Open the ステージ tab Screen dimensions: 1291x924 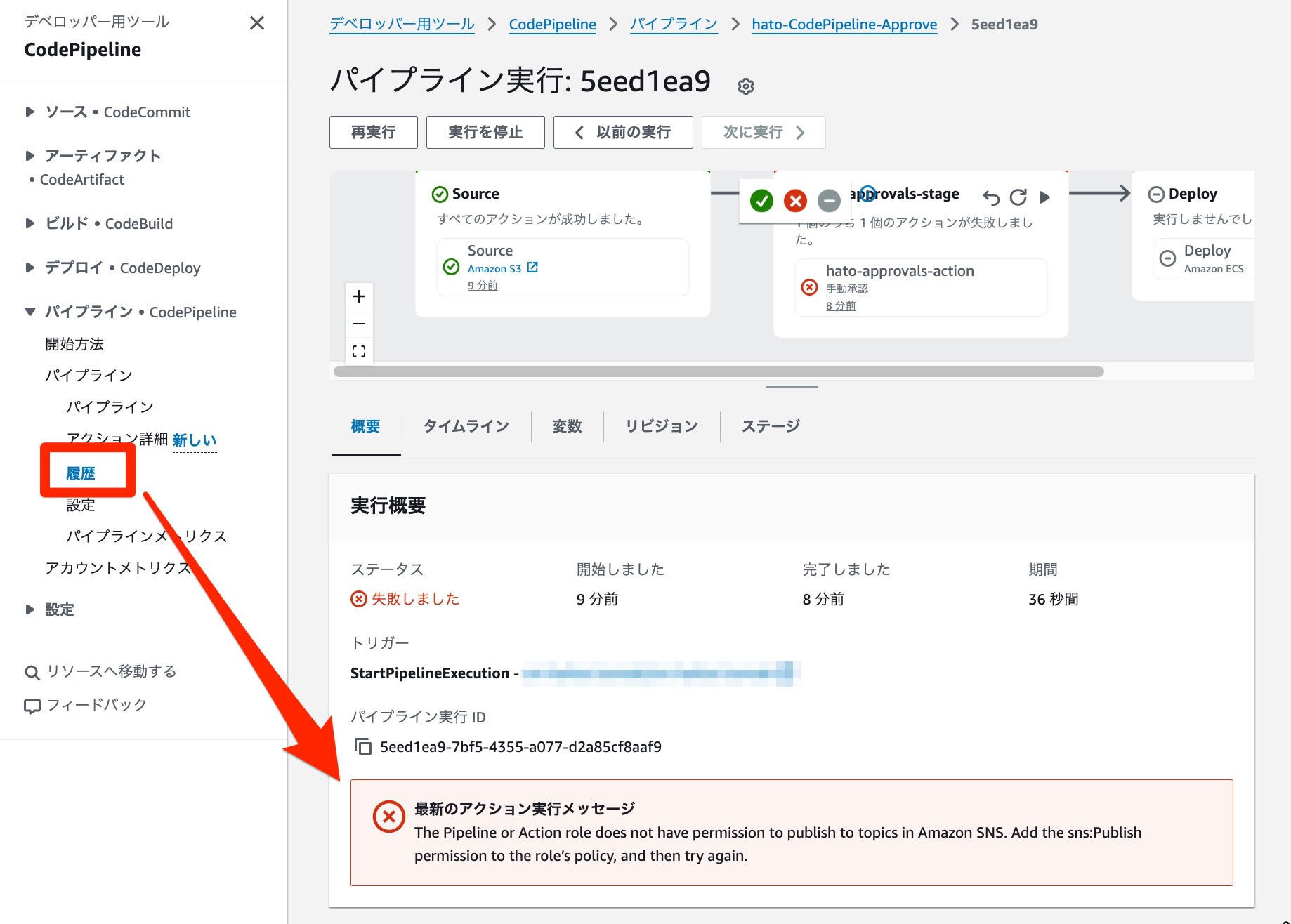pyautogui.click(x=771, y=426)
